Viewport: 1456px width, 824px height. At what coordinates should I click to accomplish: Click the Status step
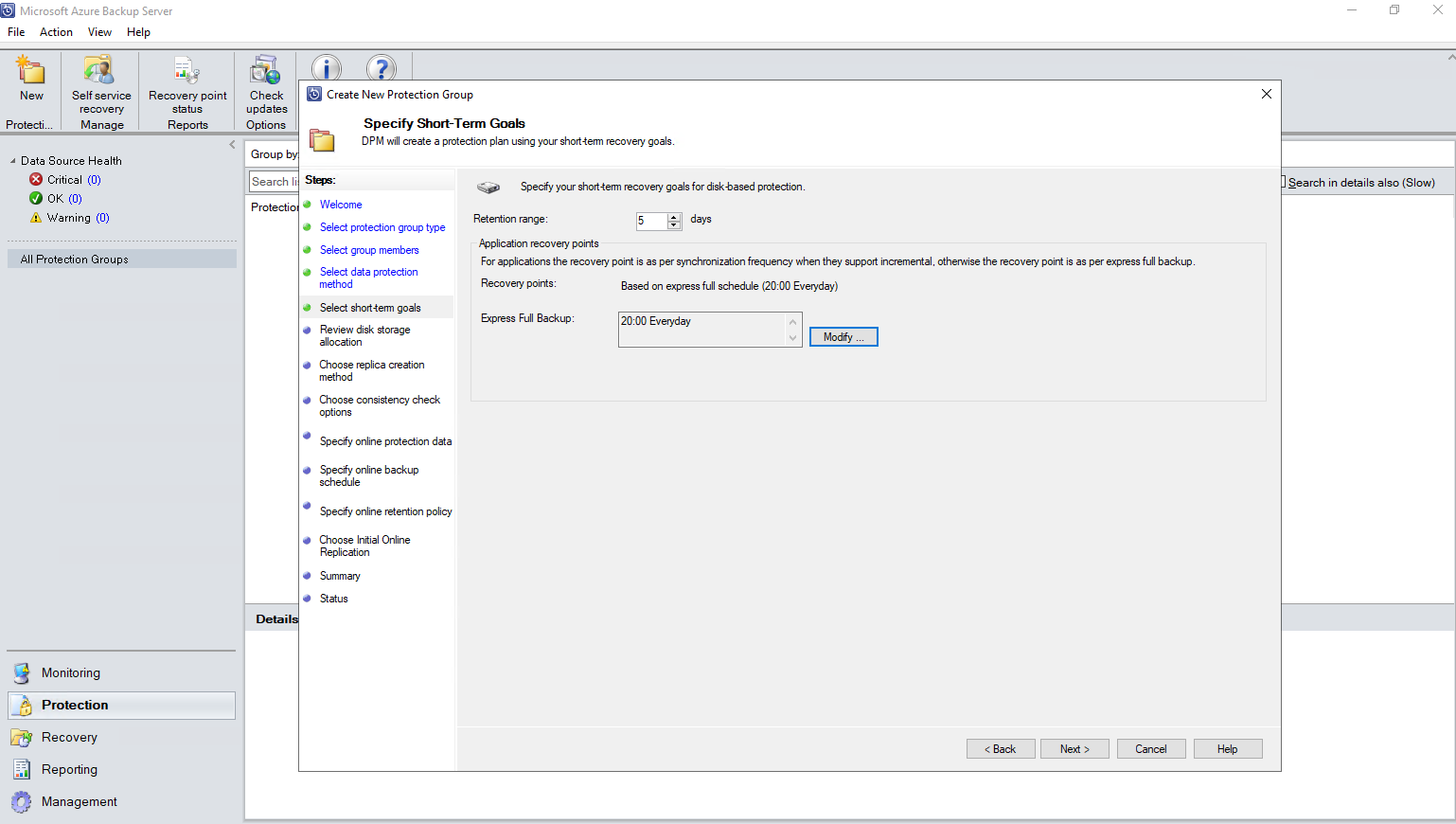[333, 599]
